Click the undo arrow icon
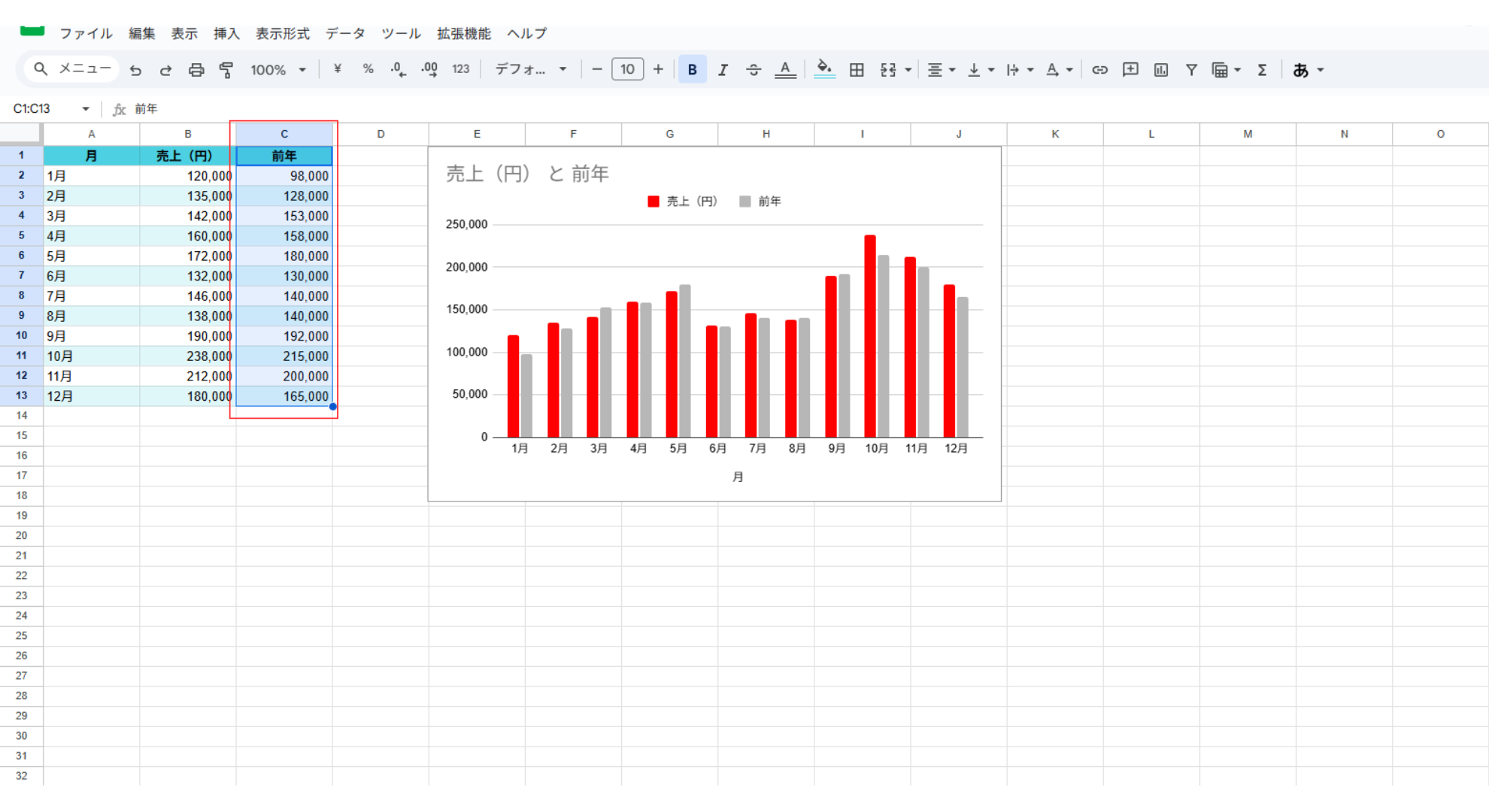Viewport: 1489px width, 812px height. tap(135, 70)
